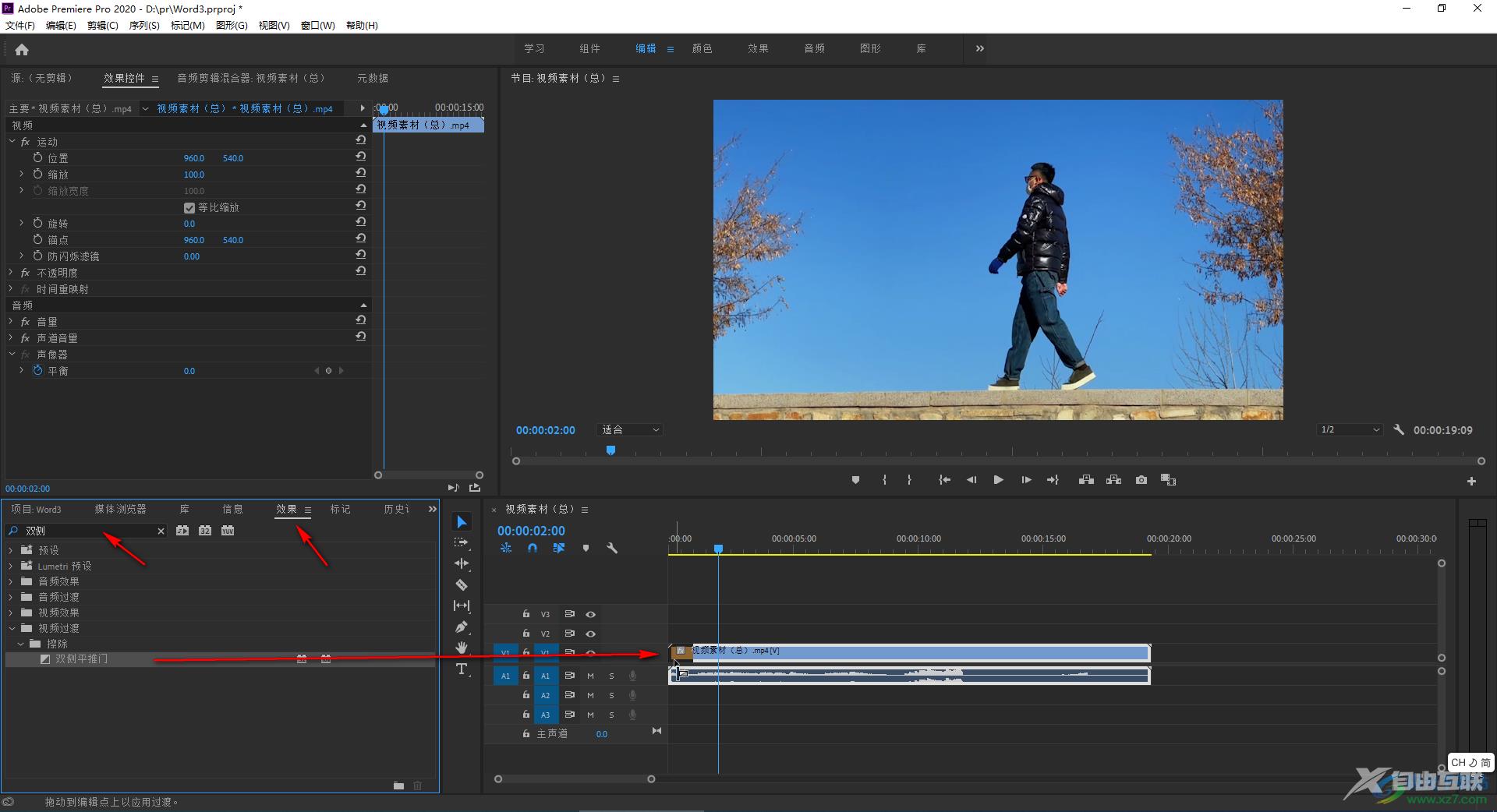
Task: Toggle V2 track output eye
Action: coord(590,634)
